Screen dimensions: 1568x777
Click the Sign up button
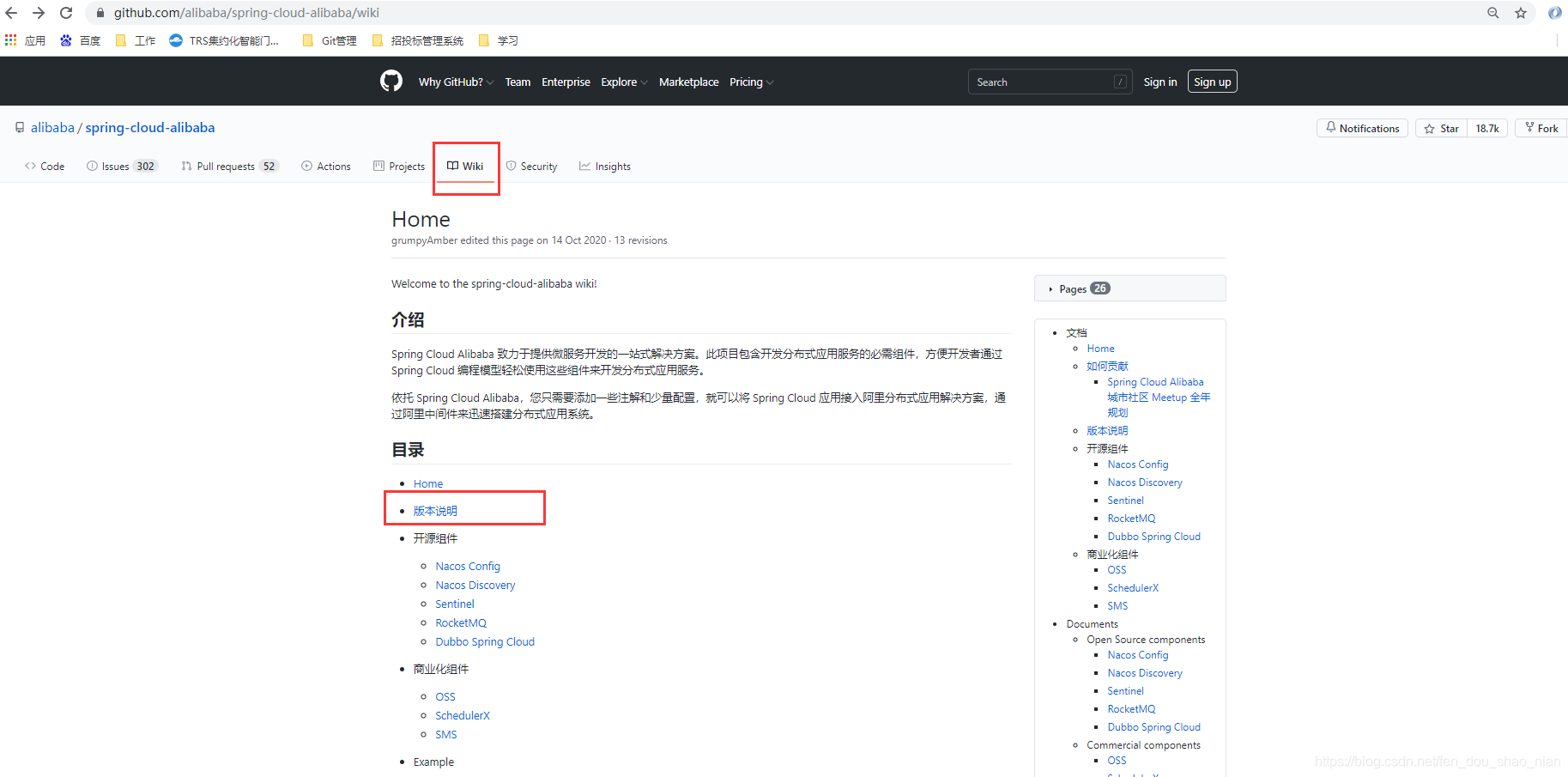click(x=1212, y=82)
